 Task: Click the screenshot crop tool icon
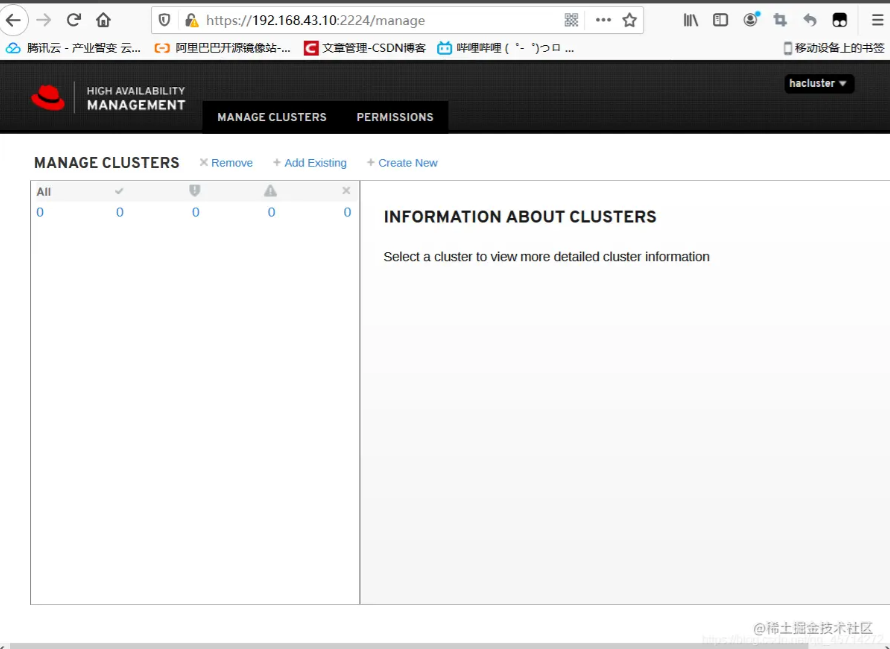(x=780, y=20)
